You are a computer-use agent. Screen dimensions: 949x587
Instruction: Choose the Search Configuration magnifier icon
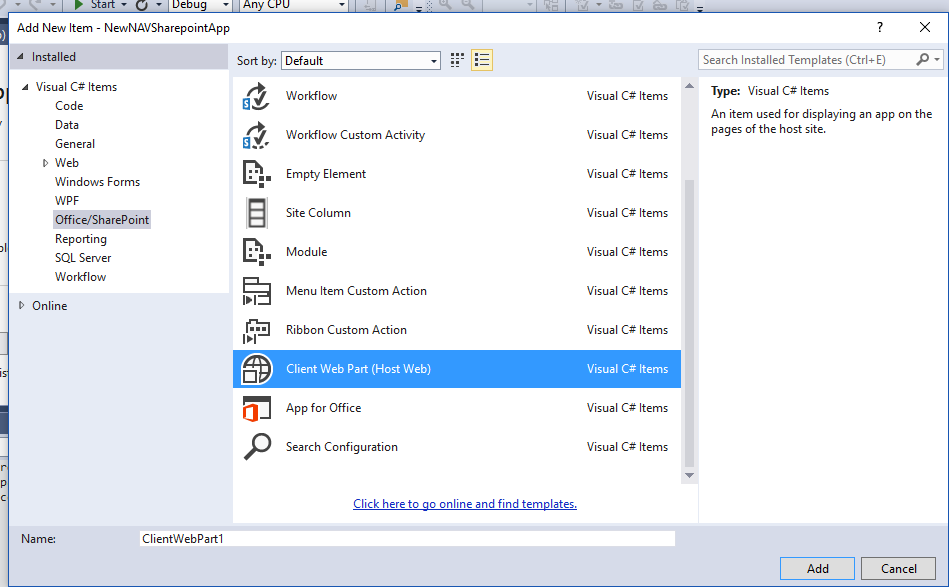257,447
